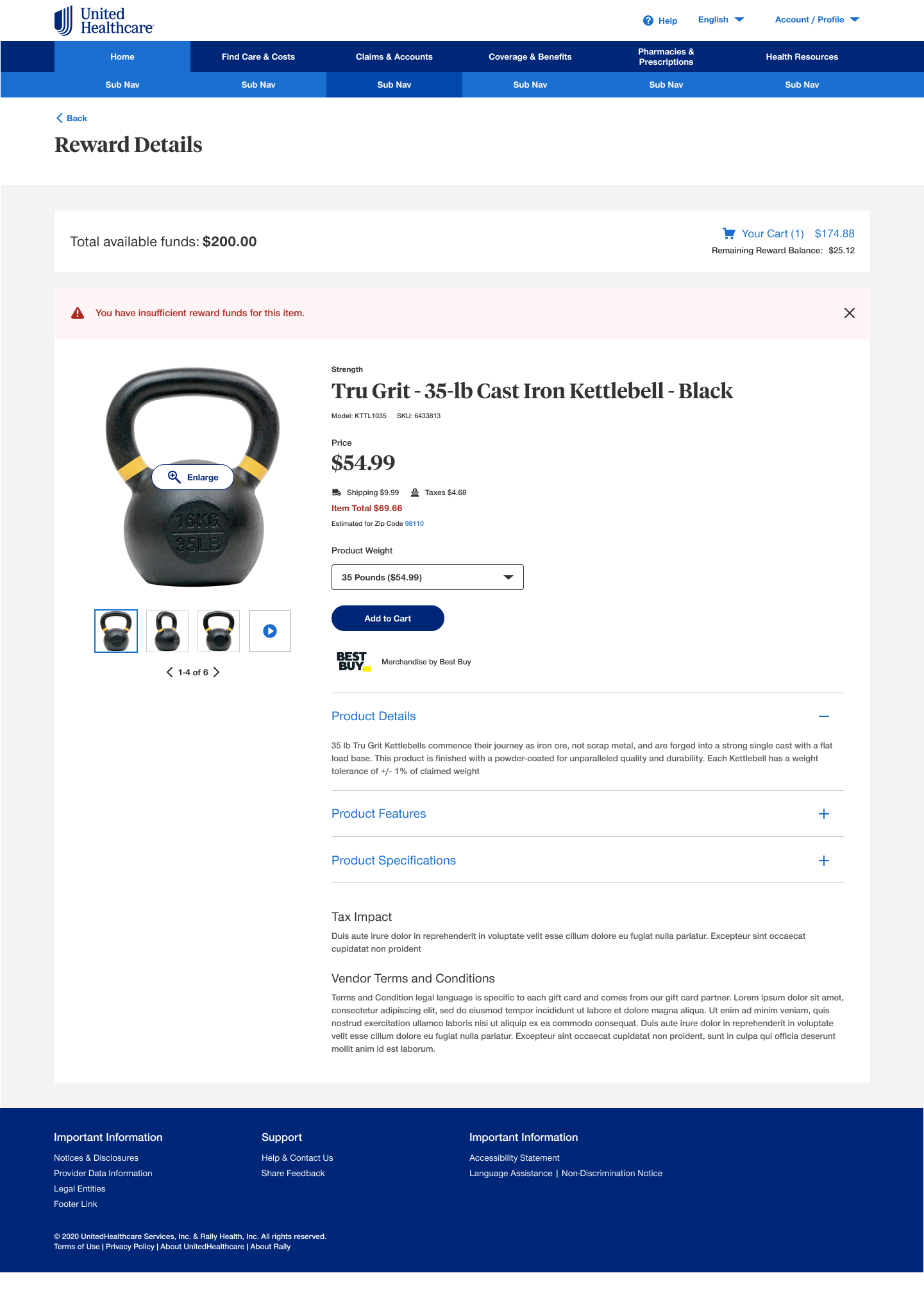Switch to Claims & Accounts tab
The width and height of the screenshot is (924, 1298).
pos(394,56)
